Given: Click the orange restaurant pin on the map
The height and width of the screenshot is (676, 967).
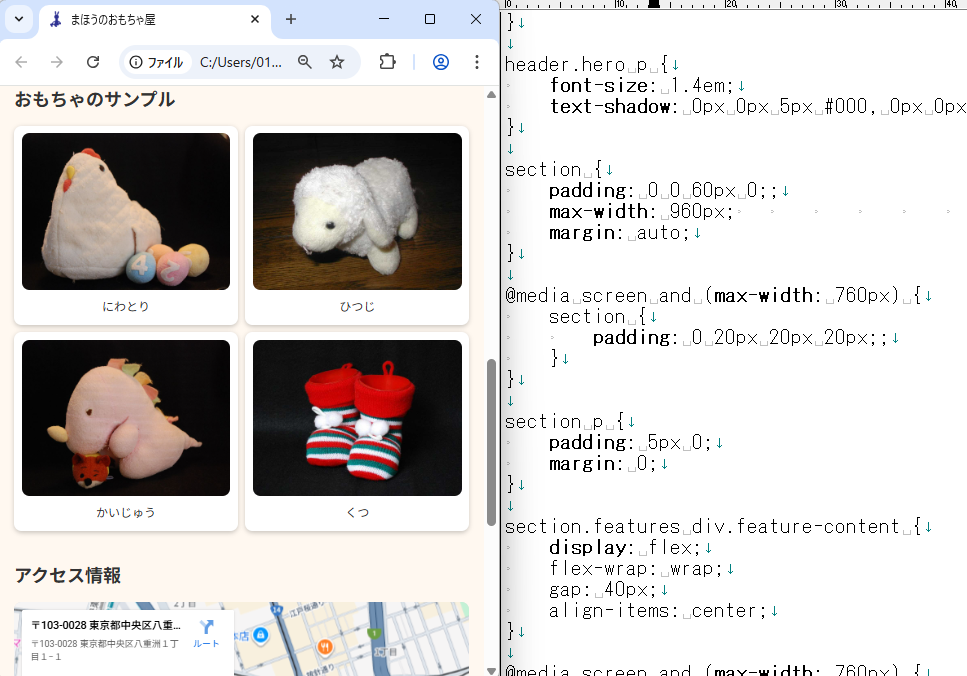Looking at the screenshot, I should point(325,647).
